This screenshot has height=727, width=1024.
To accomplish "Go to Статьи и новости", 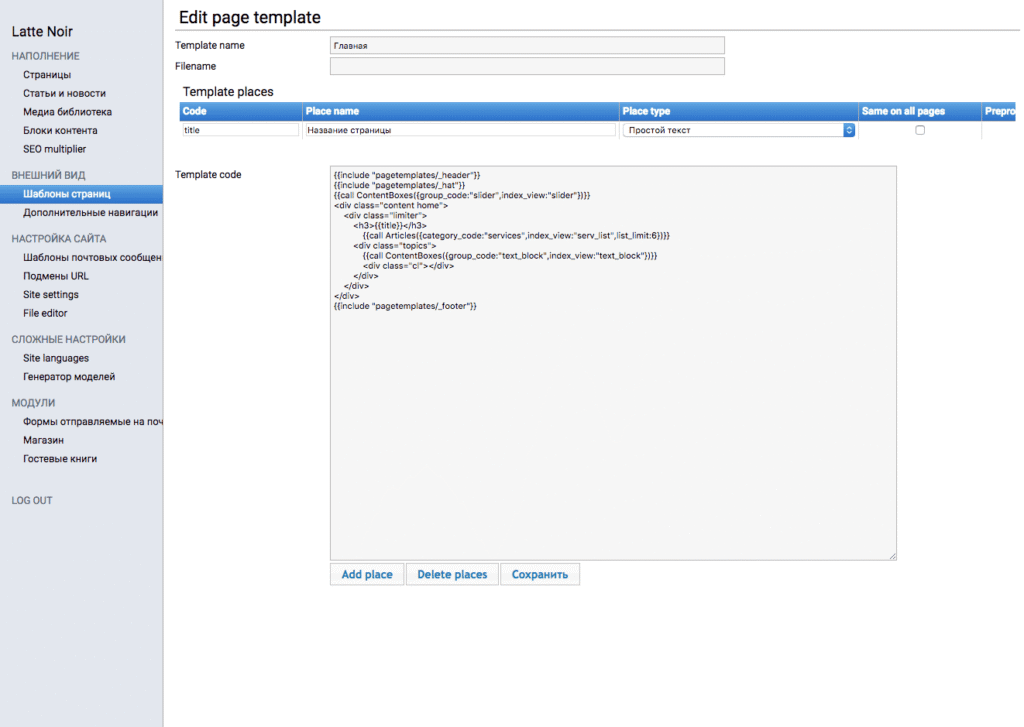I will pos(64,93).
